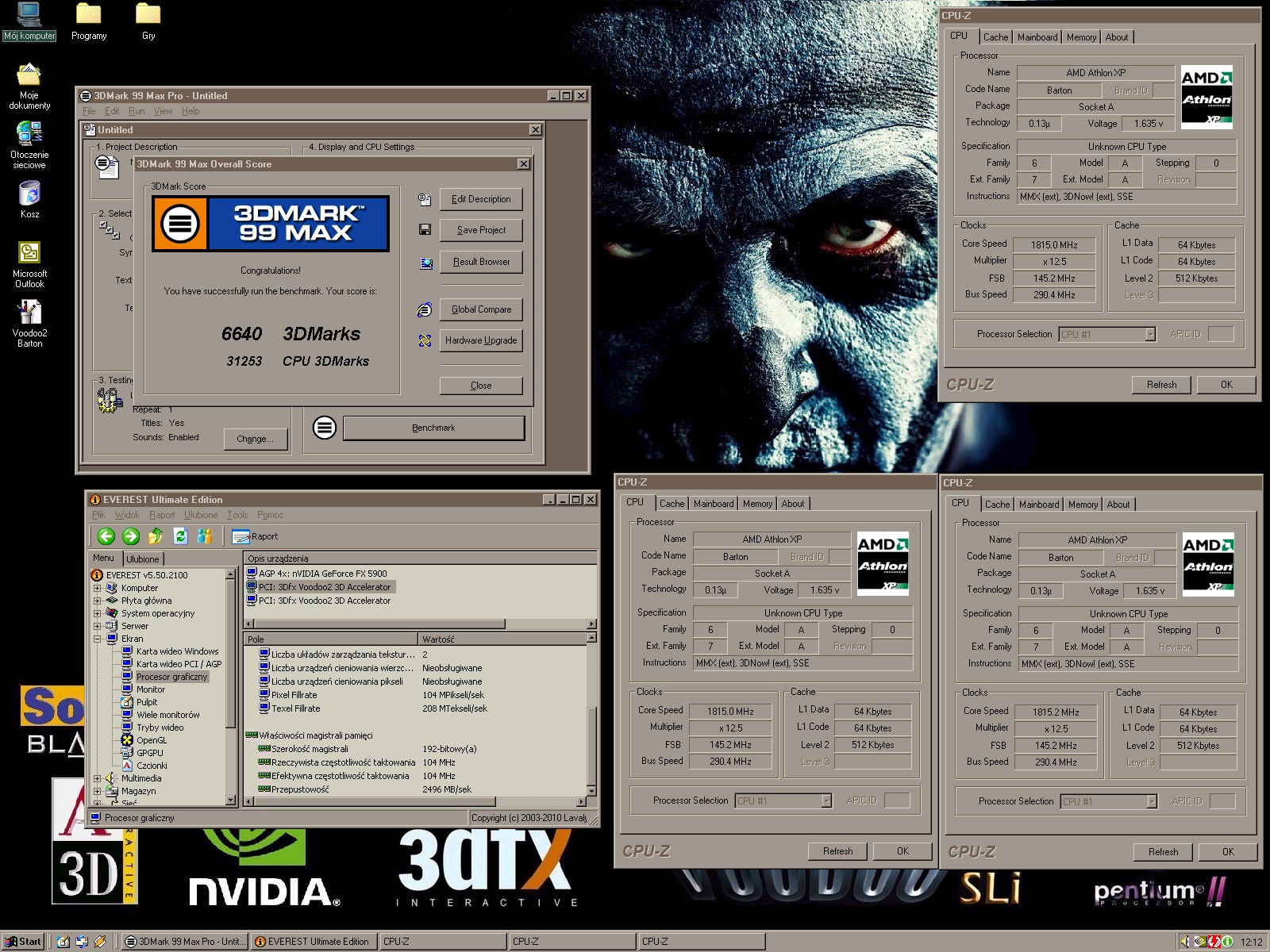Click the third quick launch icon beside Start
Viewport: 1270px width, 952px height.
(100, 942)
